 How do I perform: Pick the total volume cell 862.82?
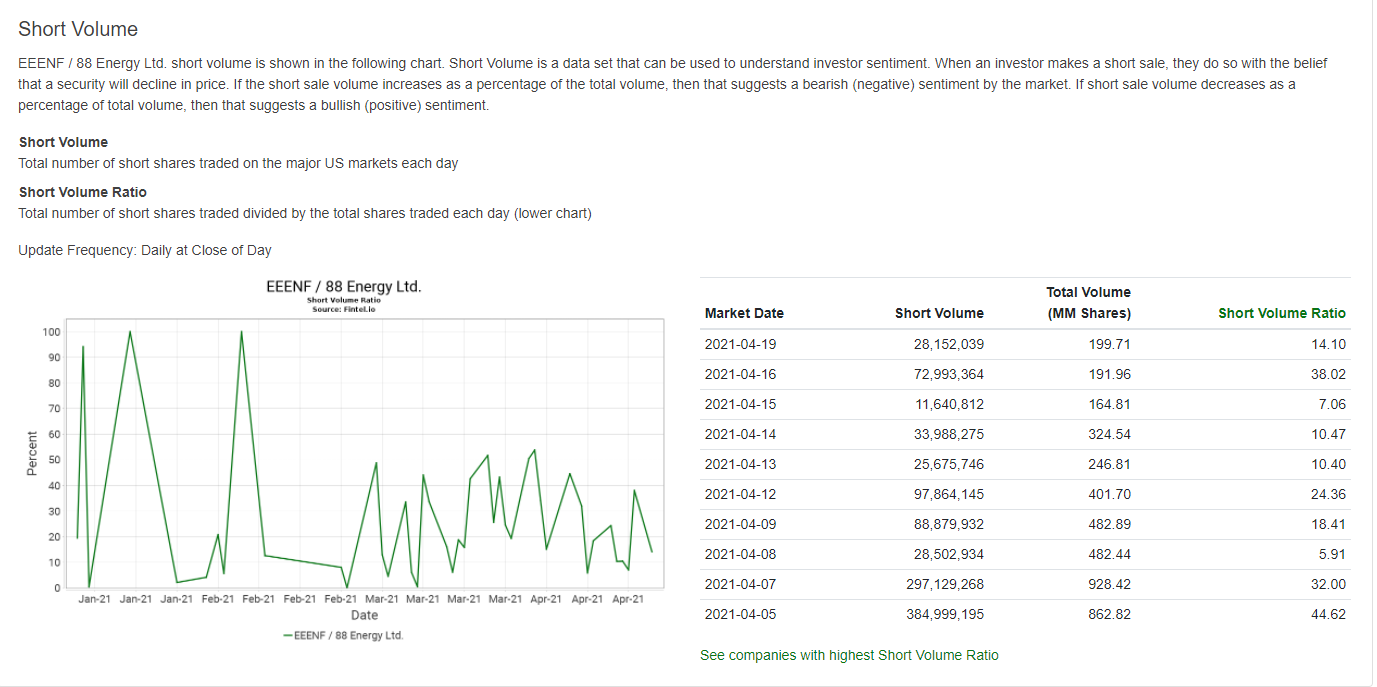[x=1110, y=614]
